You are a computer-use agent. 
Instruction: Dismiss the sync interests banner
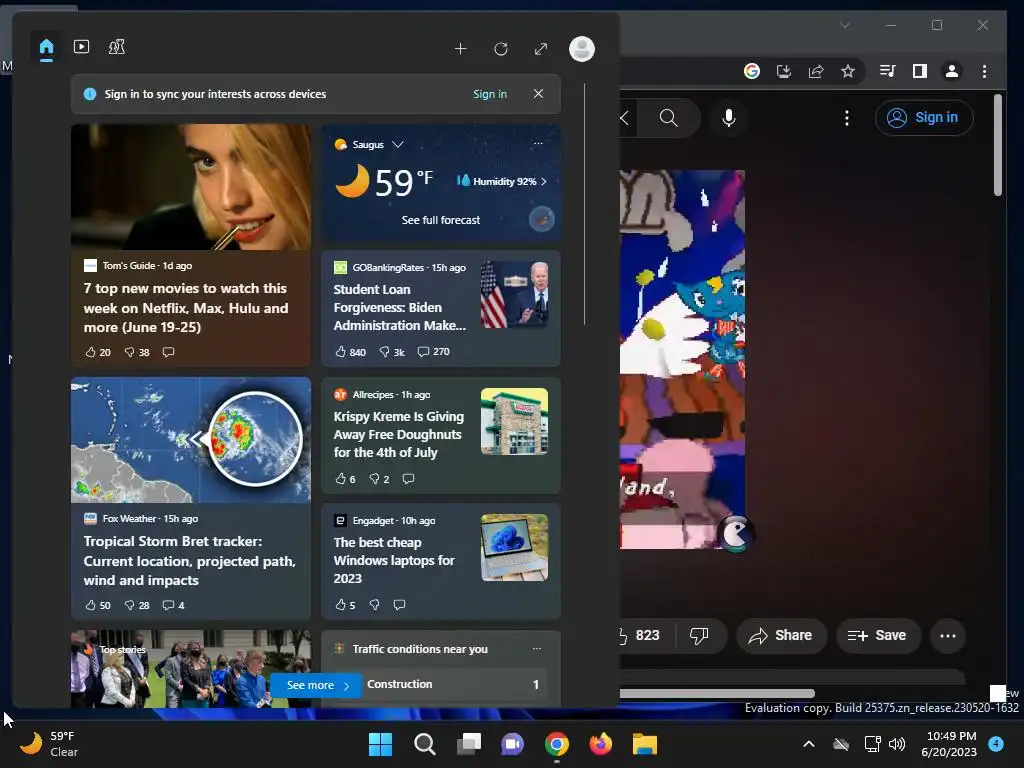pos(538,94)
